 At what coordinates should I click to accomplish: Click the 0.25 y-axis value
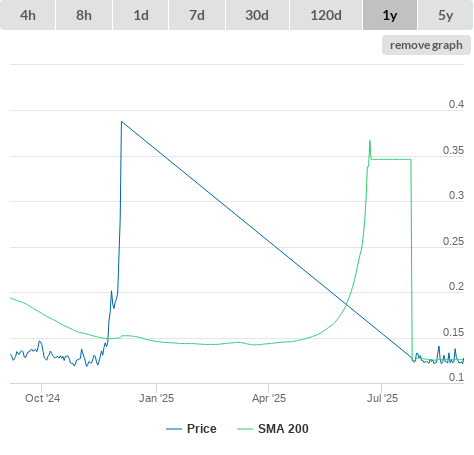pyautogui.click(x=453, y=241)
